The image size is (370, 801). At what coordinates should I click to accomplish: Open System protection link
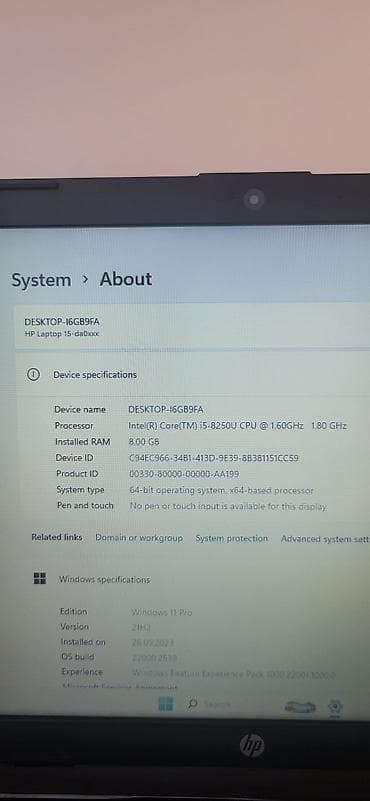232,538
